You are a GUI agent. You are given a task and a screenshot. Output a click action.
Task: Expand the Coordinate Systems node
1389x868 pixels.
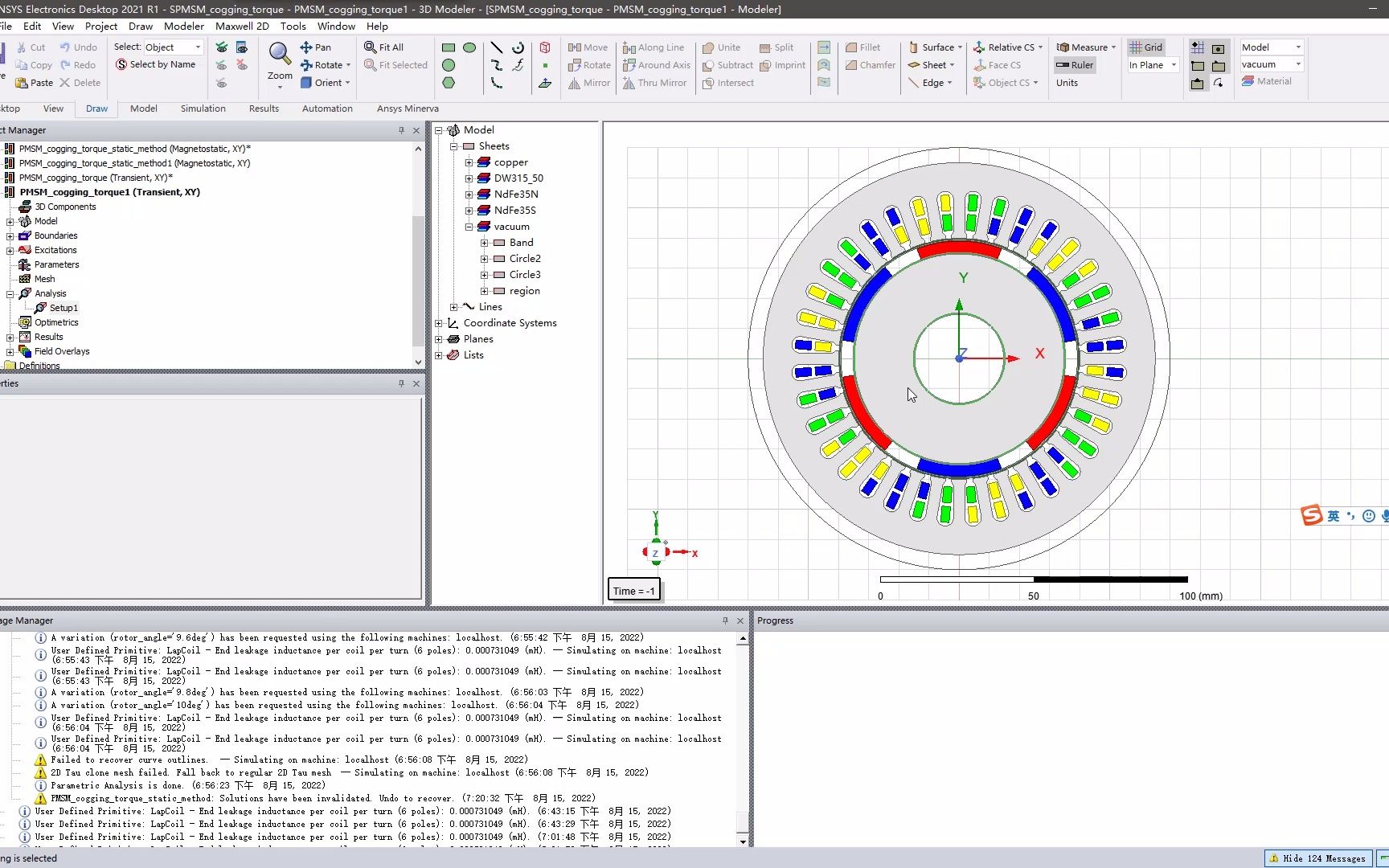pos(439,323)
